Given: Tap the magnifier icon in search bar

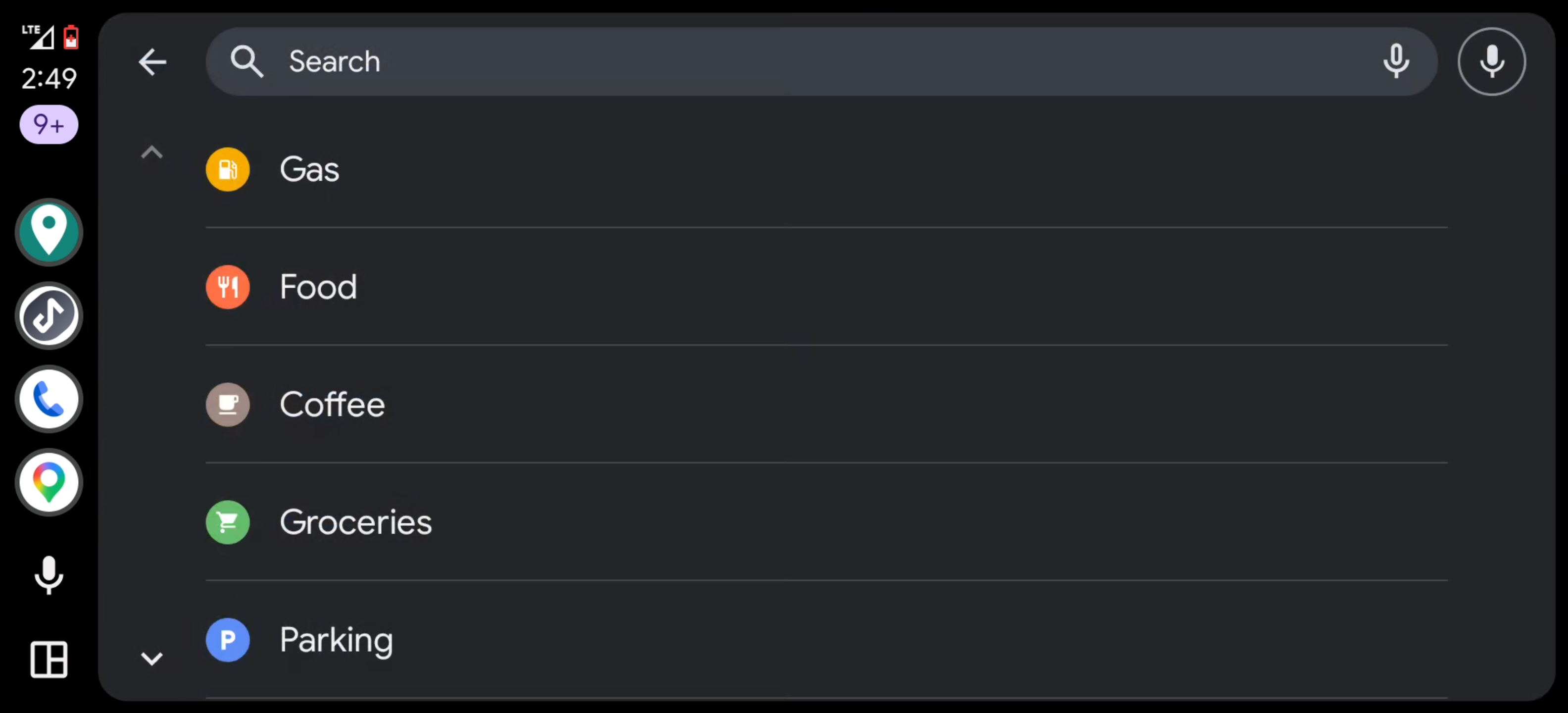Looking at the screenshot, I should (246, 61).
